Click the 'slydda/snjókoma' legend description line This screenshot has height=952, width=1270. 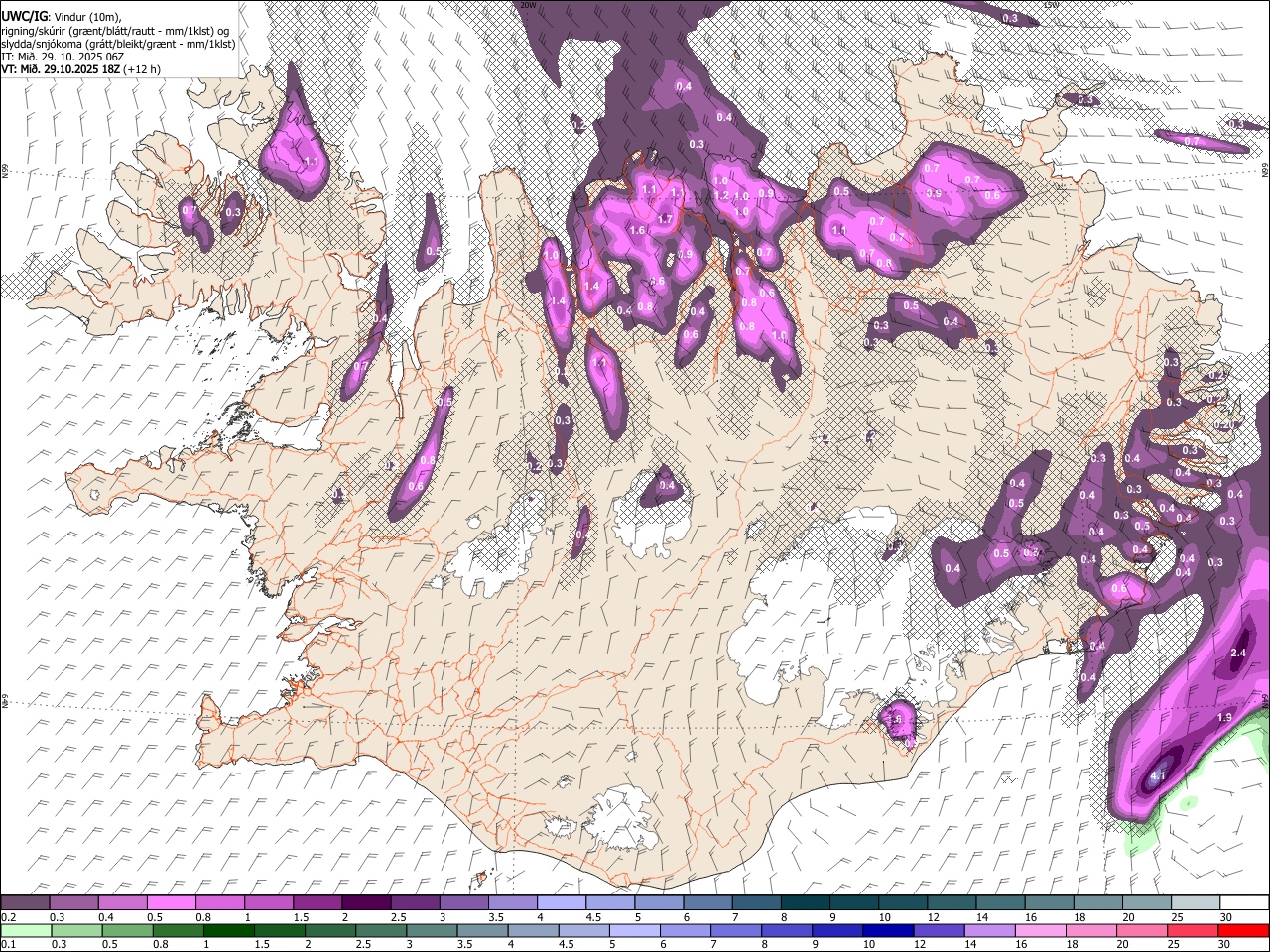(117, 44)
